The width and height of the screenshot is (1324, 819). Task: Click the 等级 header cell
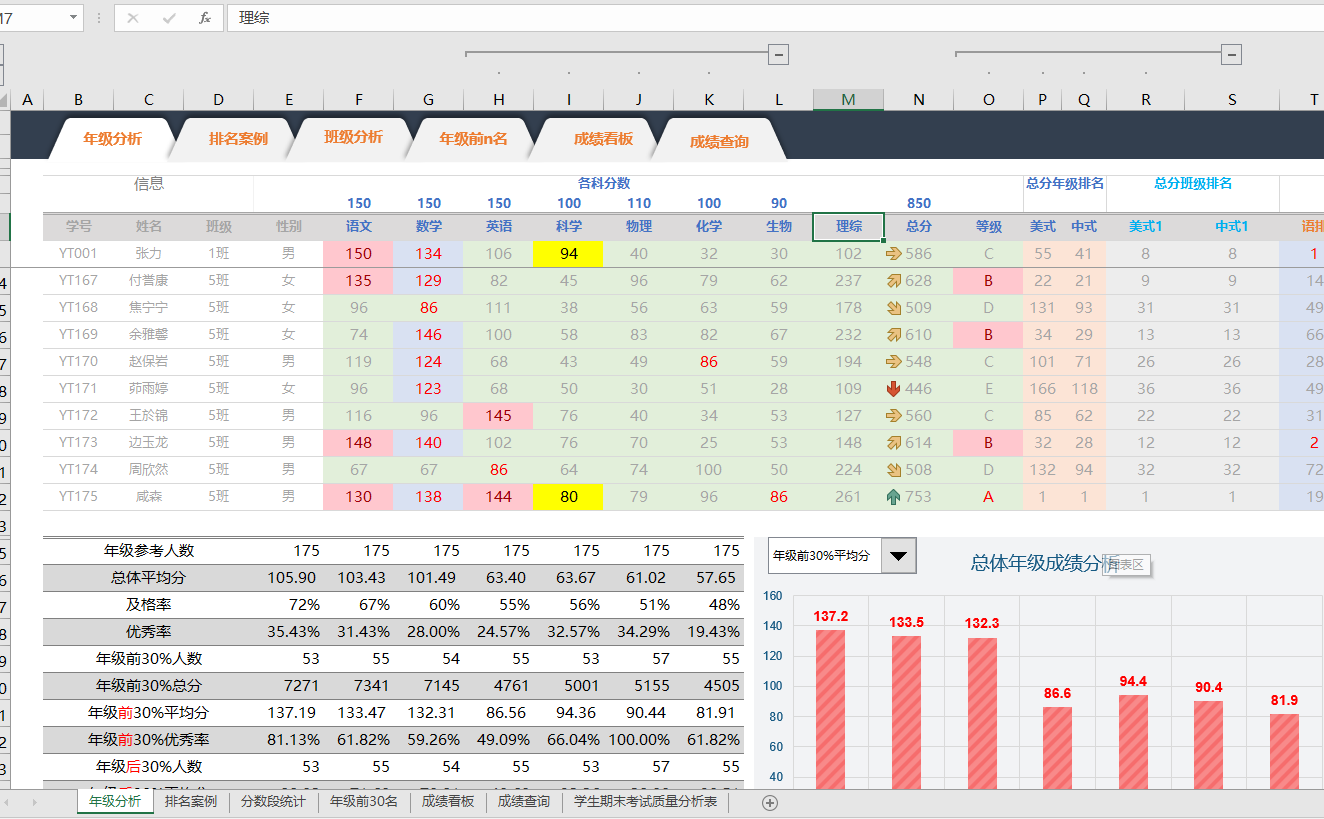[988, 227]
